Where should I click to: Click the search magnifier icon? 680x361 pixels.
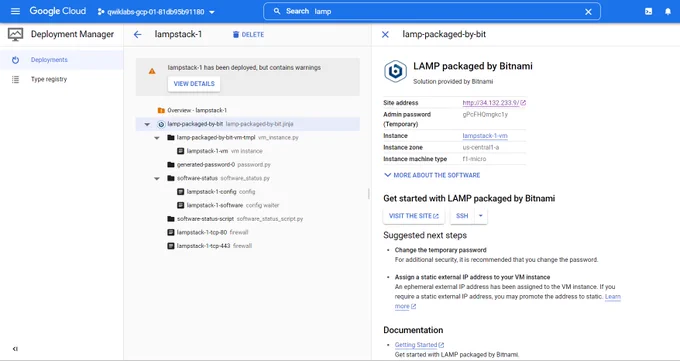click(277, 11)
